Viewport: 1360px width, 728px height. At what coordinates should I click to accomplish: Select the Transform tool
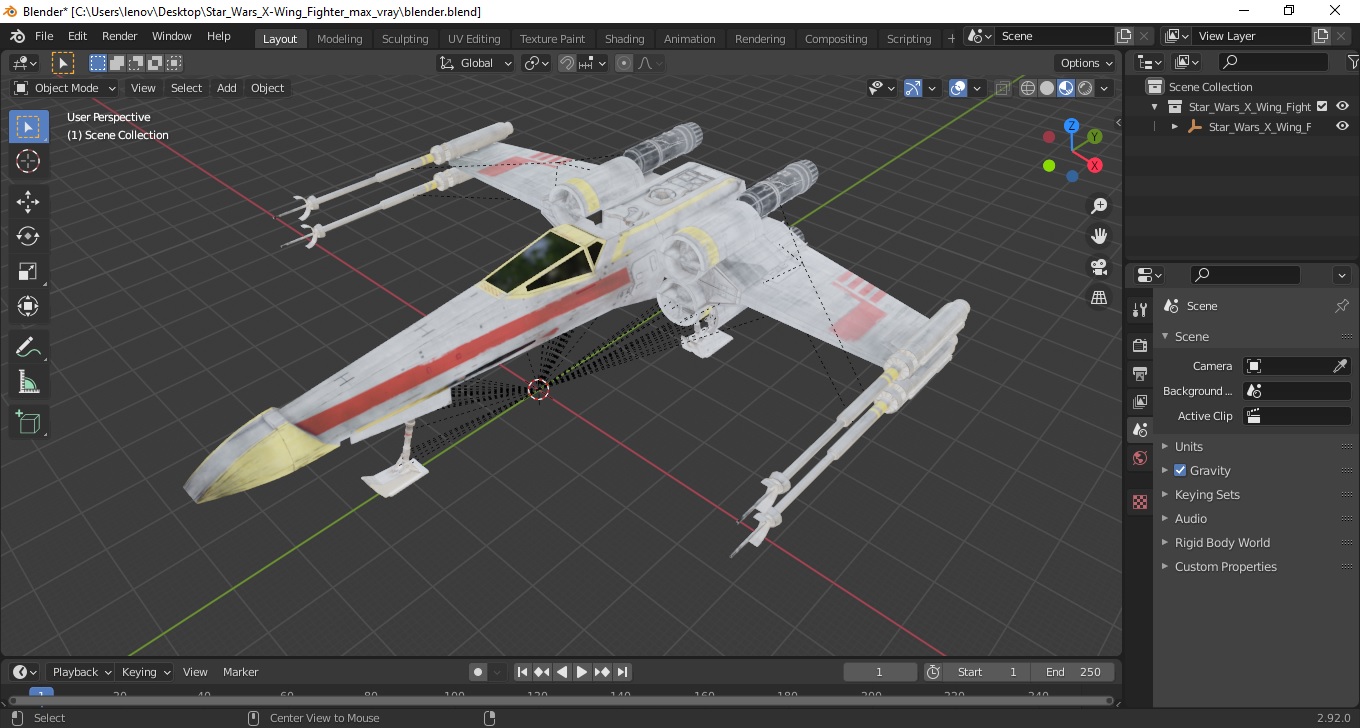(28, 305)
